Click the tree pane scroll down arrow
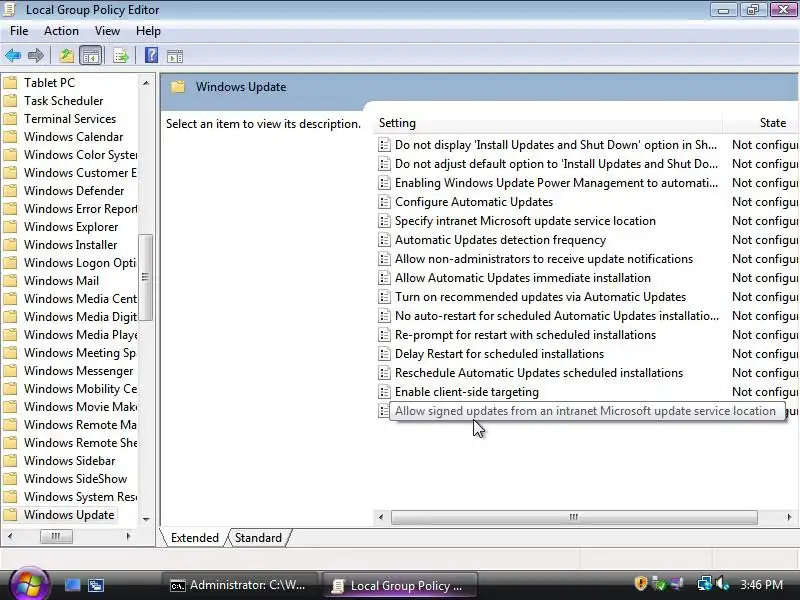Image resolution: width=800 pixels, height=600 pixels. click(x=146, y=519)
